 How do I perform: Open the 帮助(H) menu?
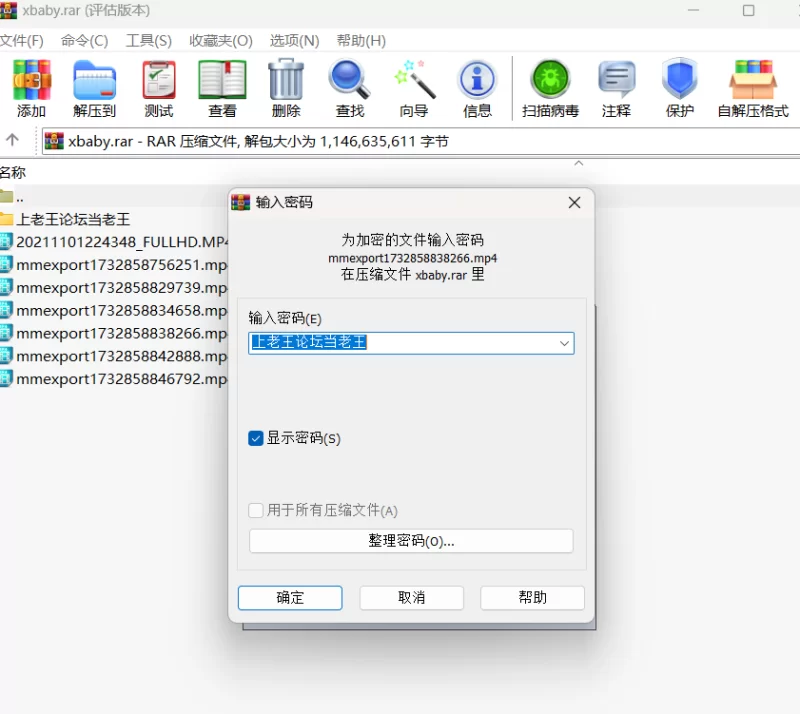click(x=361, y=40)
